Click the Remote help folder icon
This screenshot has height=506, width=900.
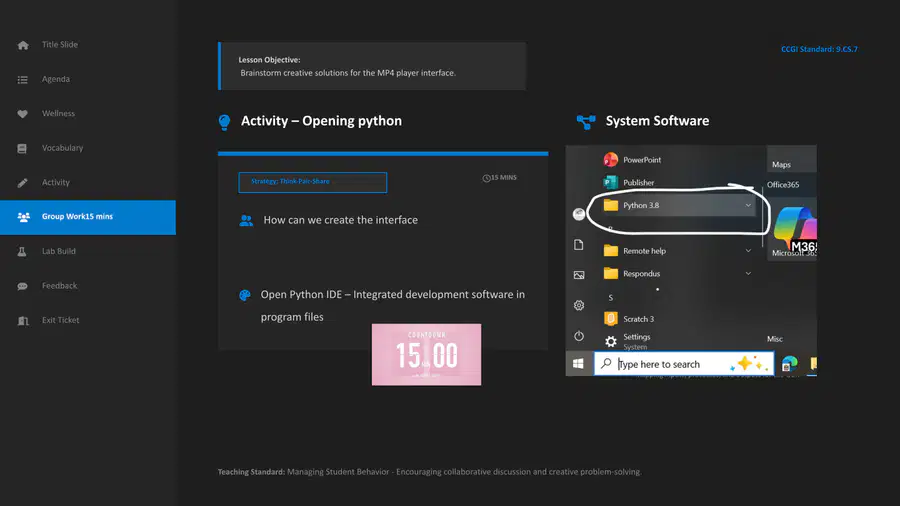tap(611, 251)
